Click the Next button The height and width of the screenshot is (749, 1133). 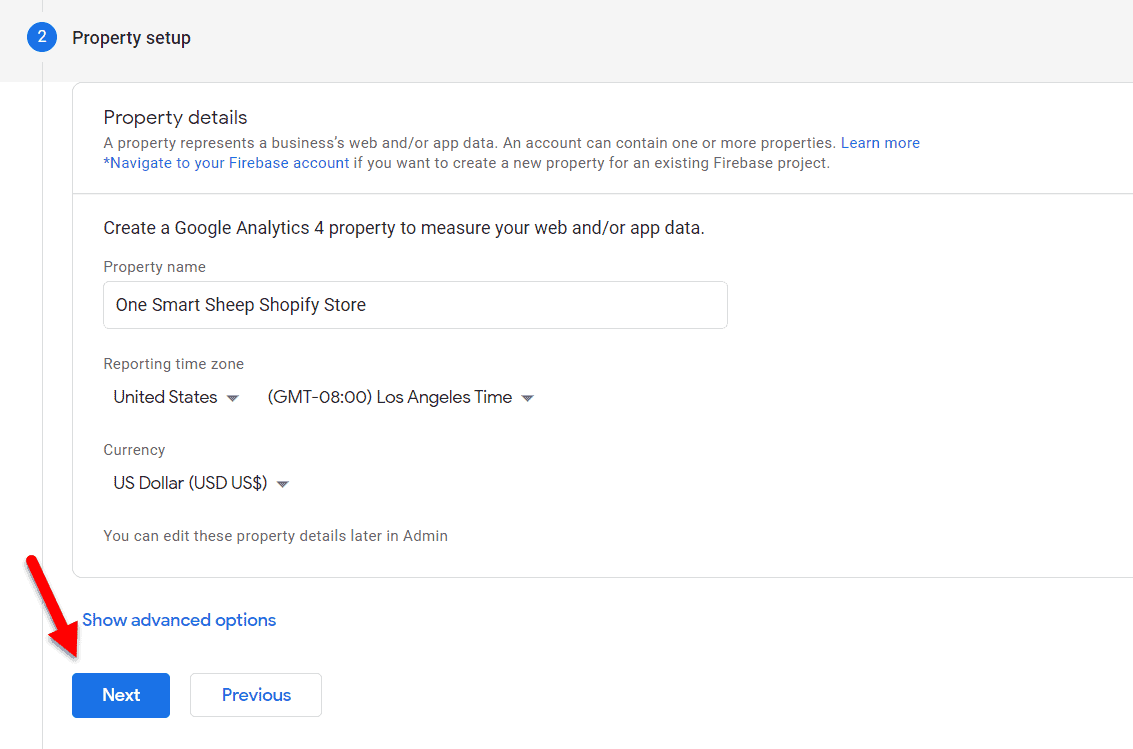(121, 695)
